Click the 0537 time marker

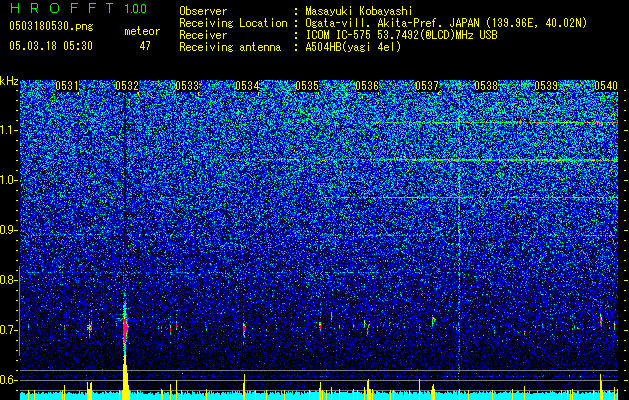pos(427,86)
